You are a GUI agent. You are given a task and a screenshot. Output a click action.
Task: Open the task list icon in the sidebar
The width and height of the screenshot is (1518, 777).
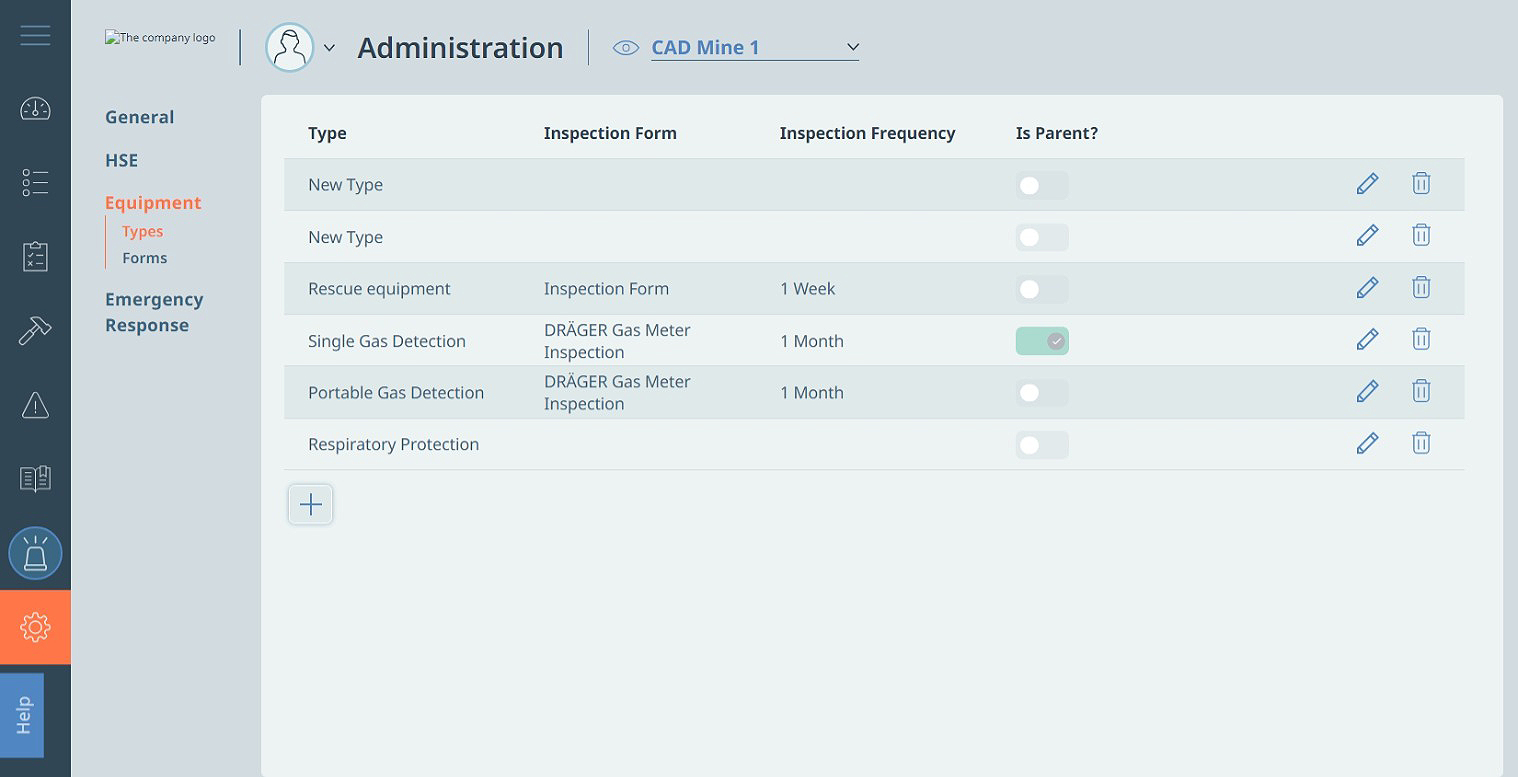[x=35, y=182]
